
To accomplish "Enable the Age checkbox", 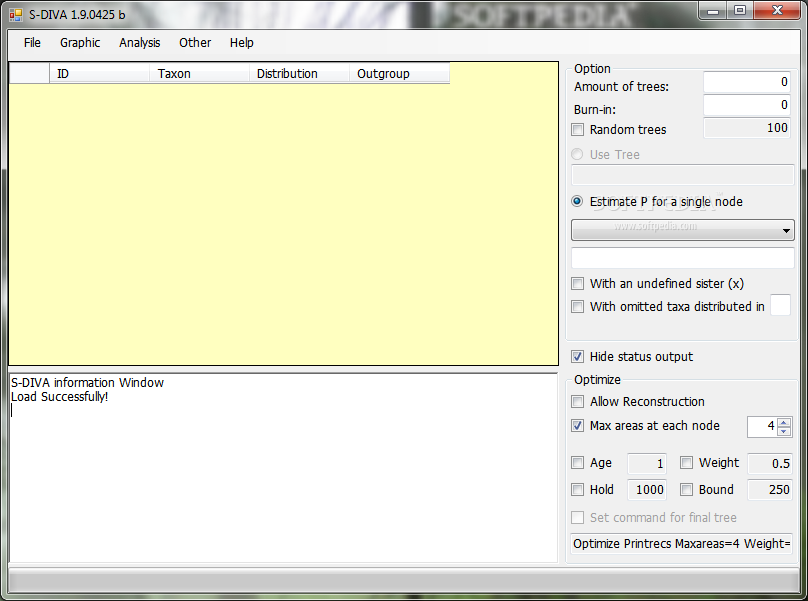I will point(578,463).
